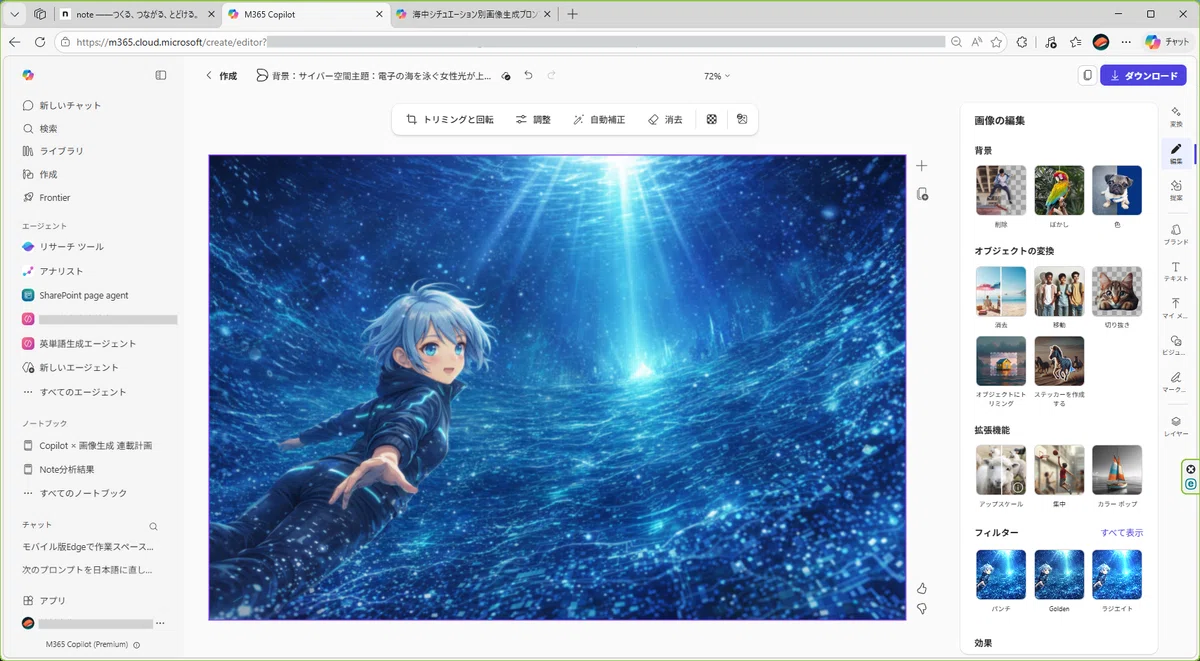Click the undo arrow in header
This screenshot has width=1200, height=661.
coord(528,75)
